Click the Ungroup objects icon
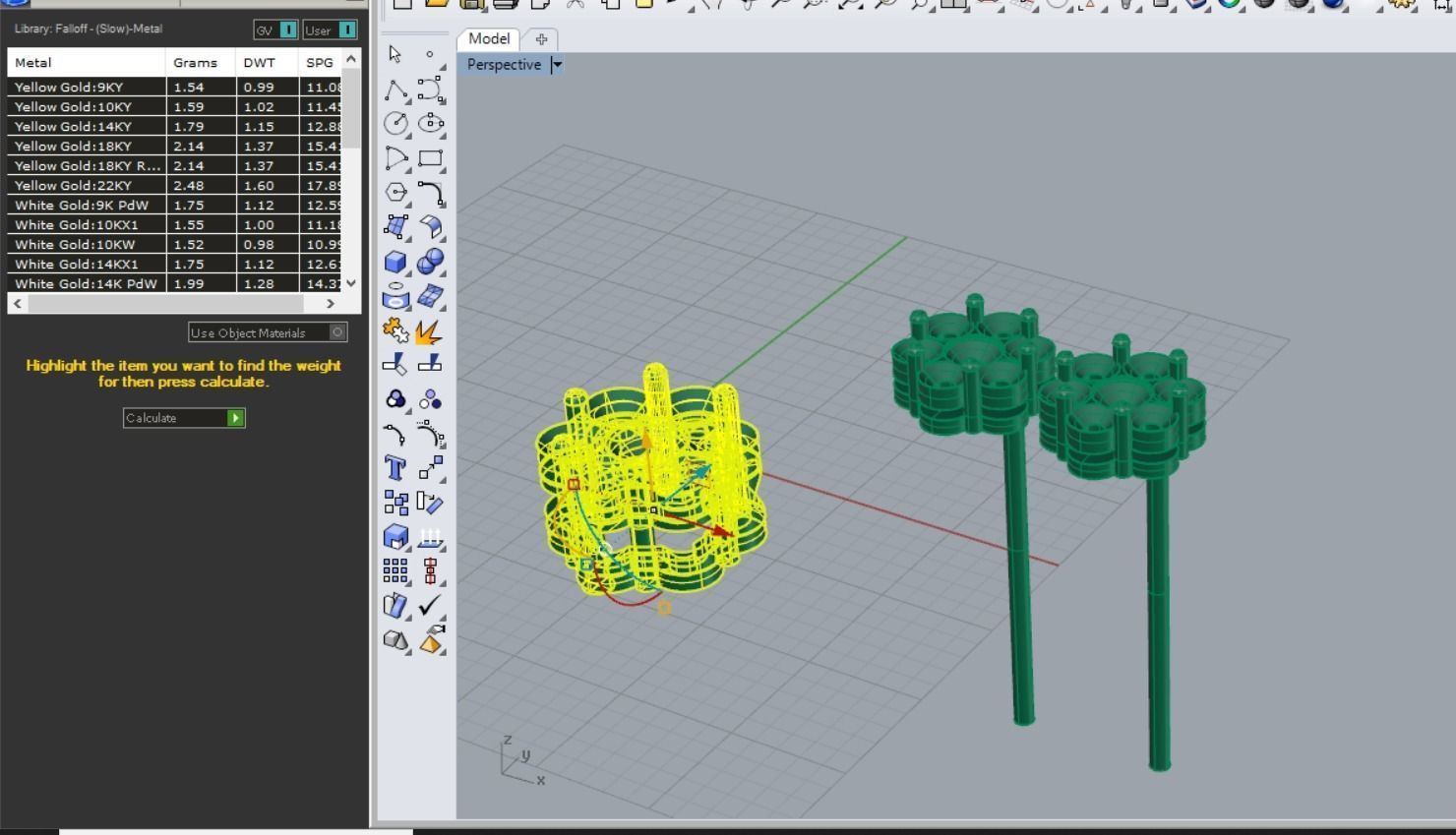The image size is (1456, 835). pyautogui.click(x=430, y=399)
